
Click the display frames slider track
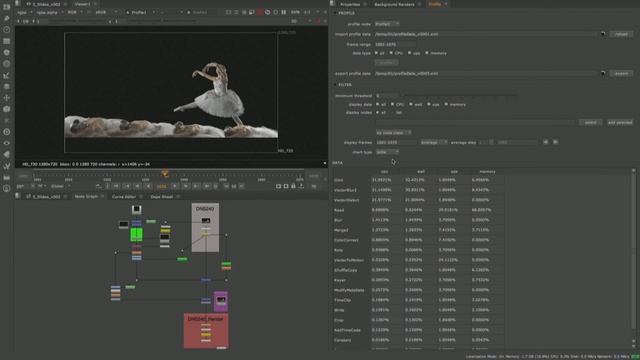pyautogui.click(x=517, y=142)
